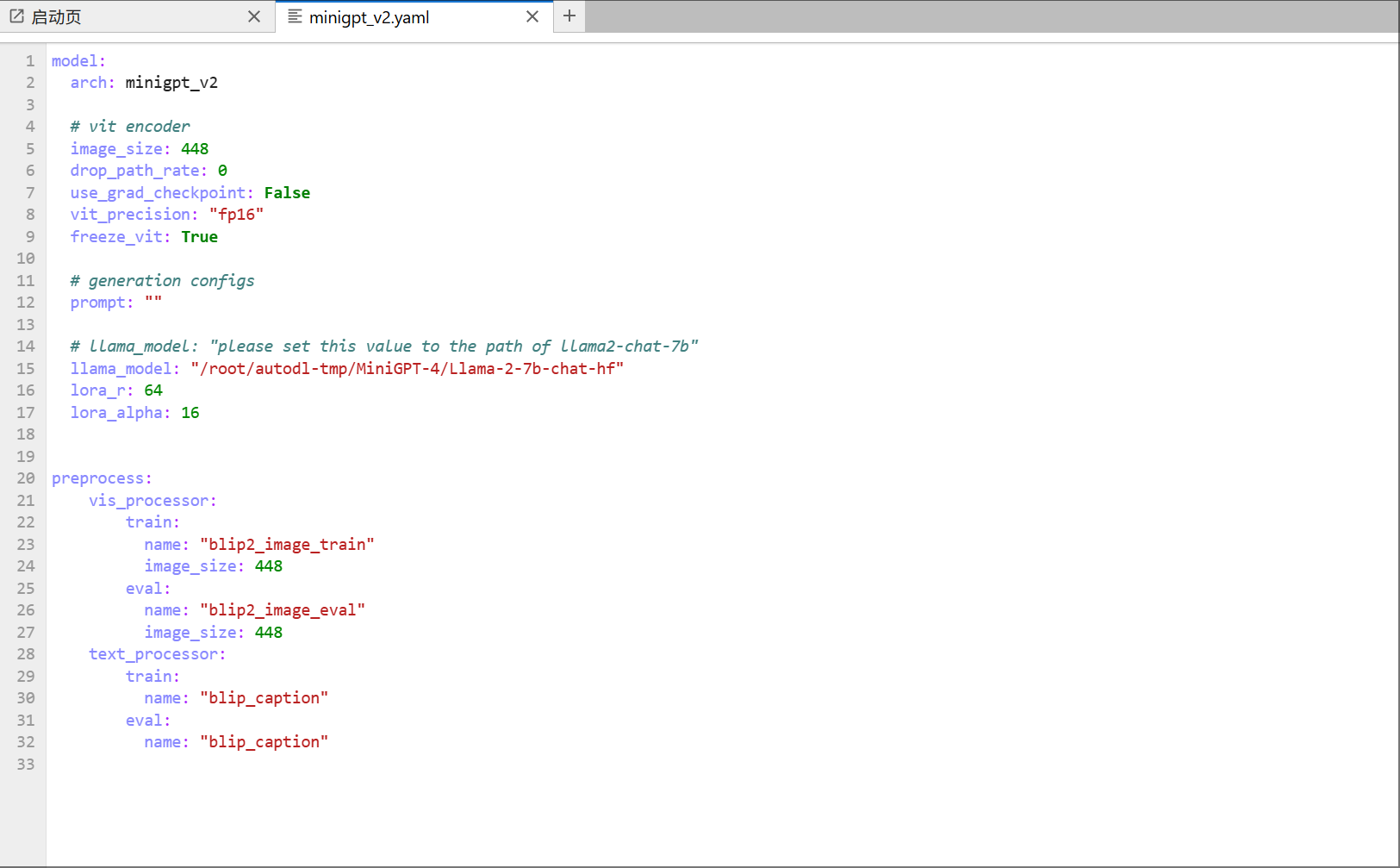Select the minigpt_v2.yaml tab
The width and height of the screenshot is (1400, 868).
[369, 17]
